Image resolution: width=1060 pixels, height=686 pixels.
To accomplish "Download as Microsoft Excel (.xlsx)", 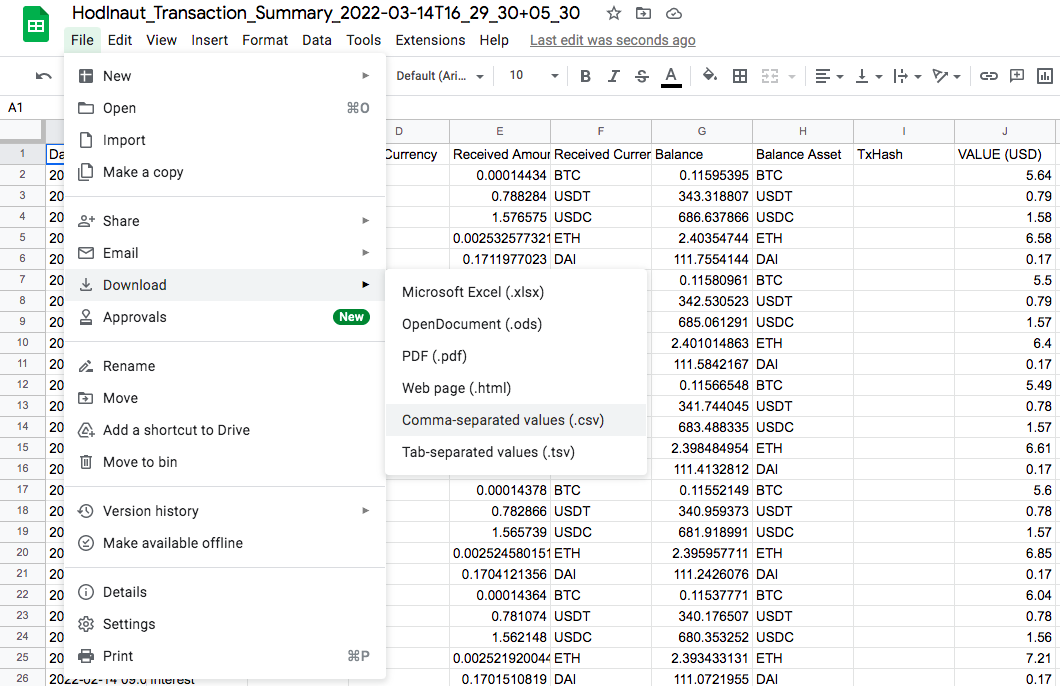I will pyautogui.click(x=515, y=292).
